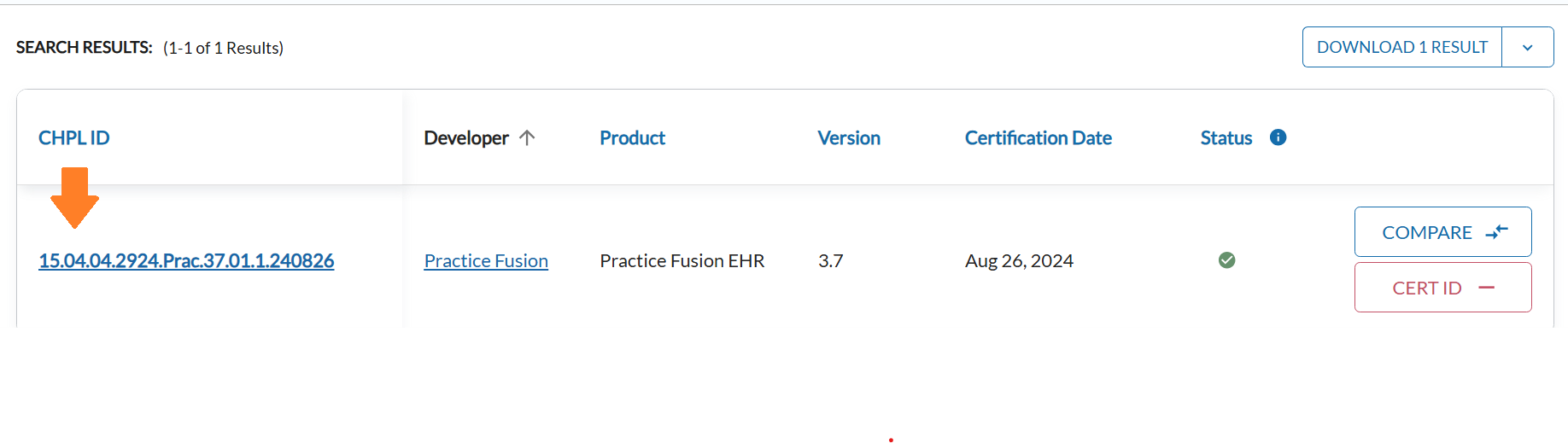The image size is (1568, 443).
Task: Open the Practice Fusion developer link
Action: 486,260
